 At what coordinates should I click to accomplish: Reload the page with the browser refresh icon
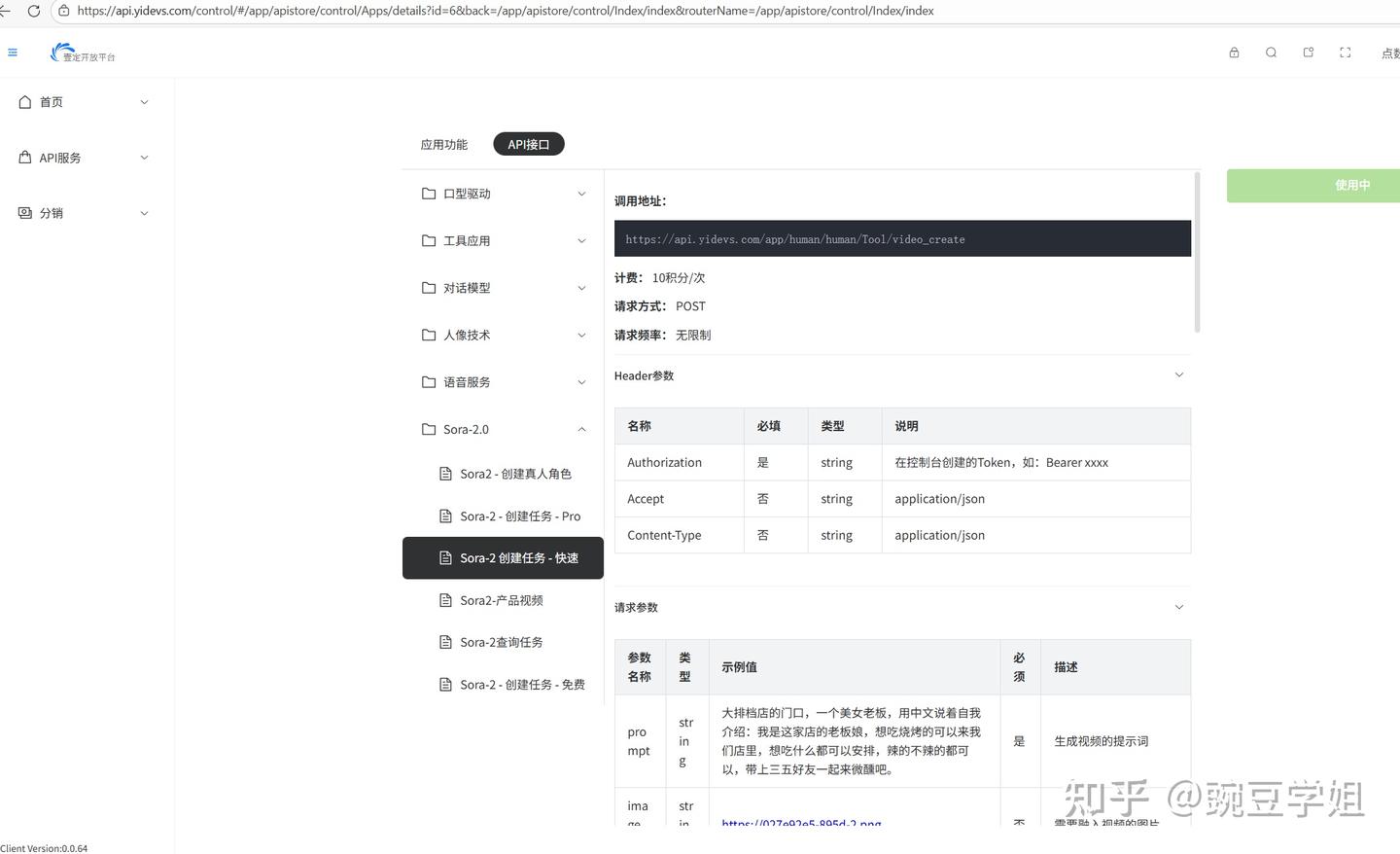click(34, 11)
